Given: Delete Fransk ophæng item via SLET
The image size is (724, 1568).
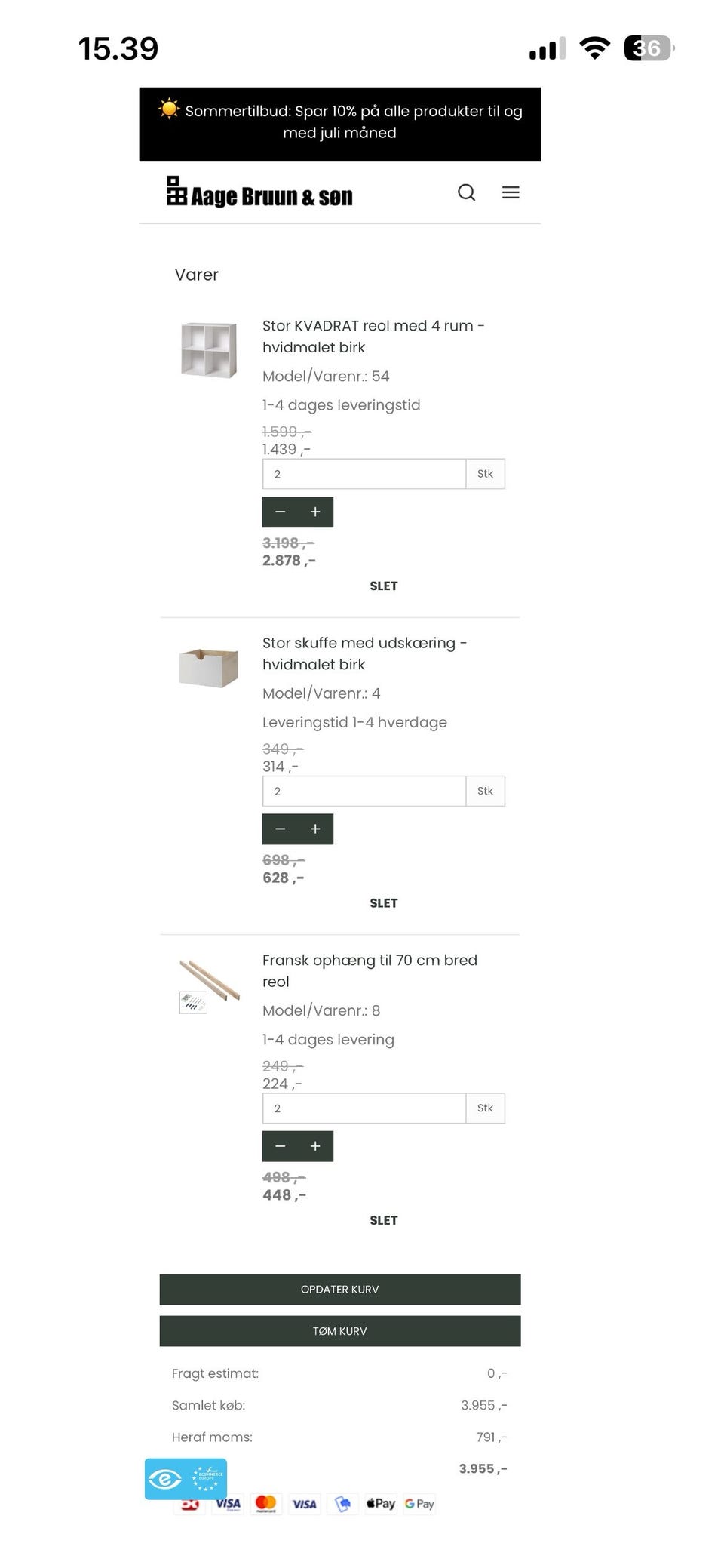Looking at the screenshot, I should [383, 1219].
